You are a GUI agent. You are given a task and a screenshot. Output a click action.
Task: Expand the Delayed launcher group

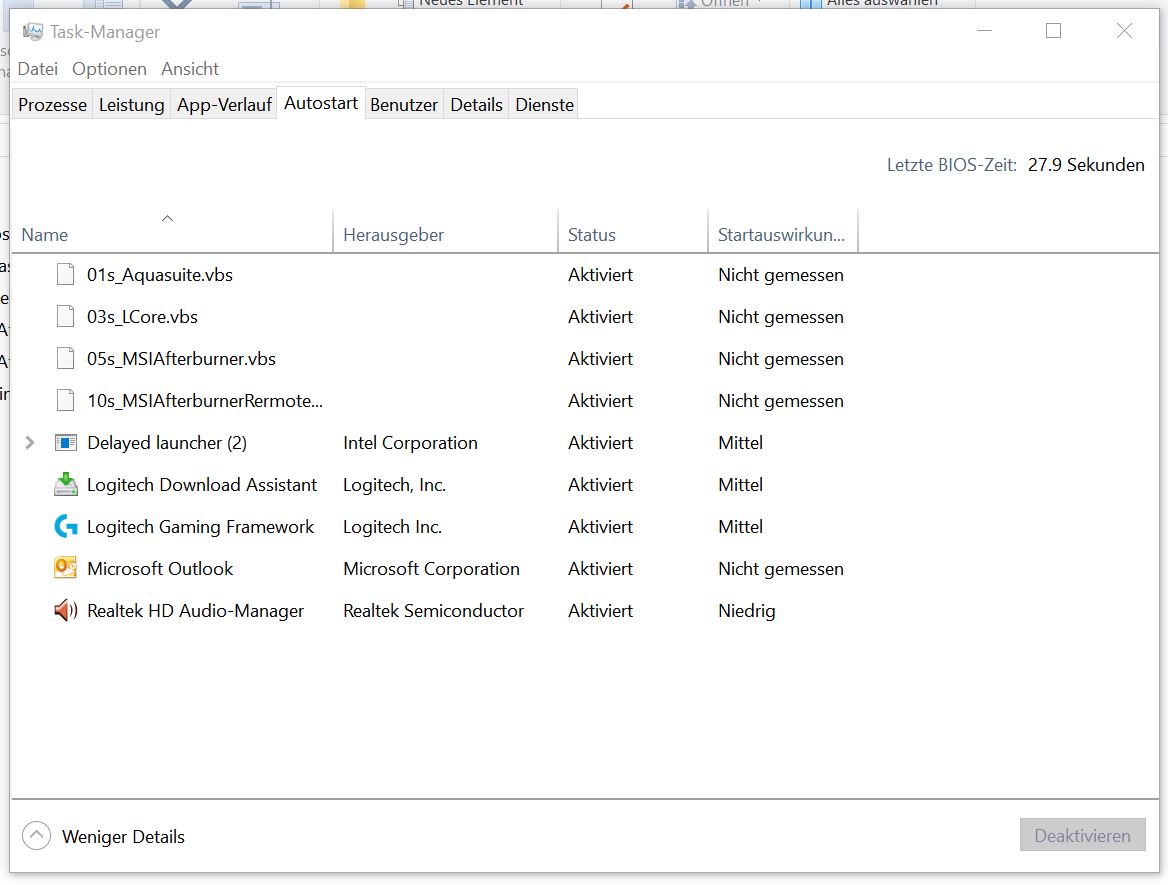click(30, 442)
